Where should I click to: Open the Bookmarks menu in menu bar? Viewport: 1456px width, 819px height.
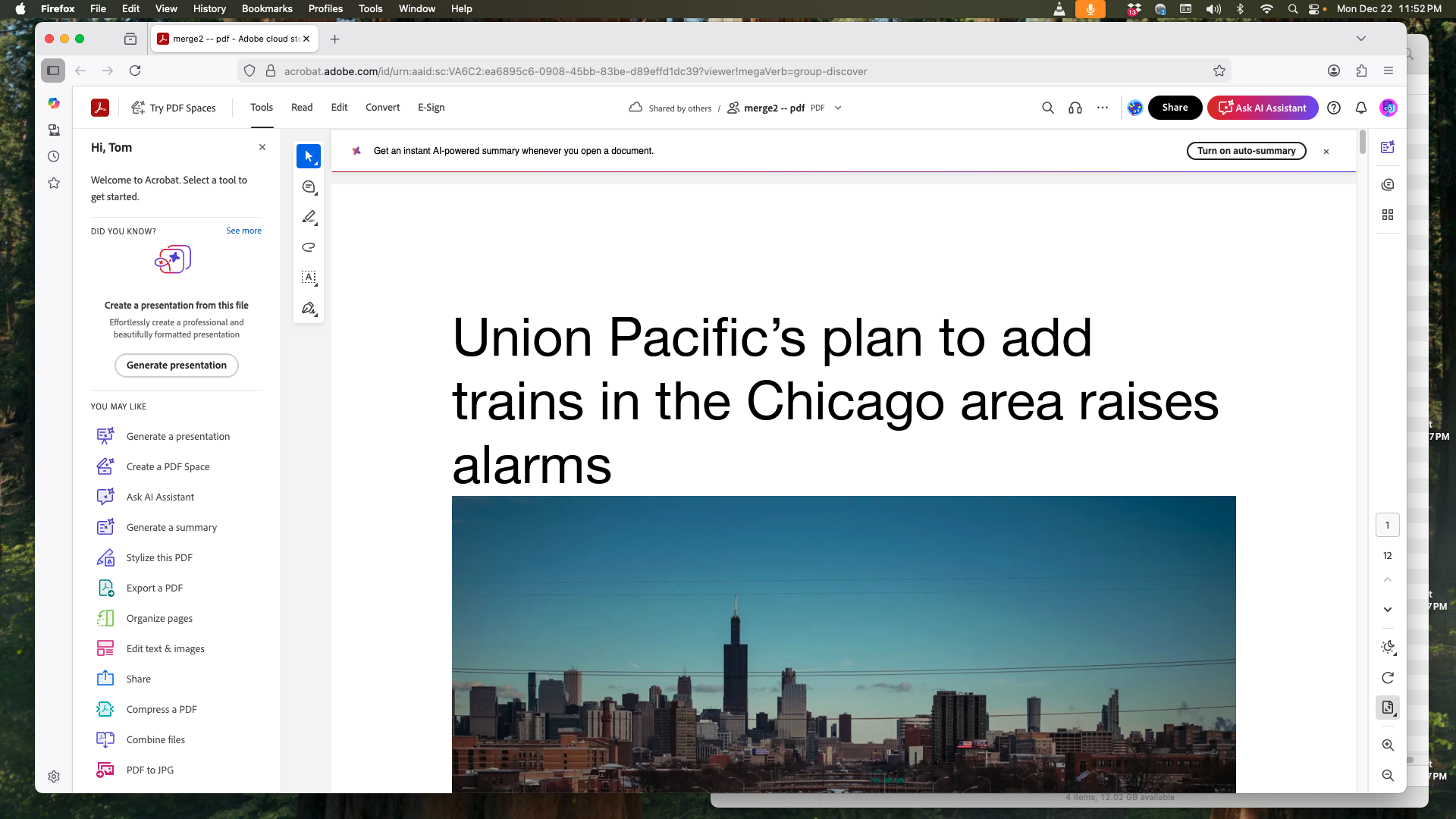point(267,8)
